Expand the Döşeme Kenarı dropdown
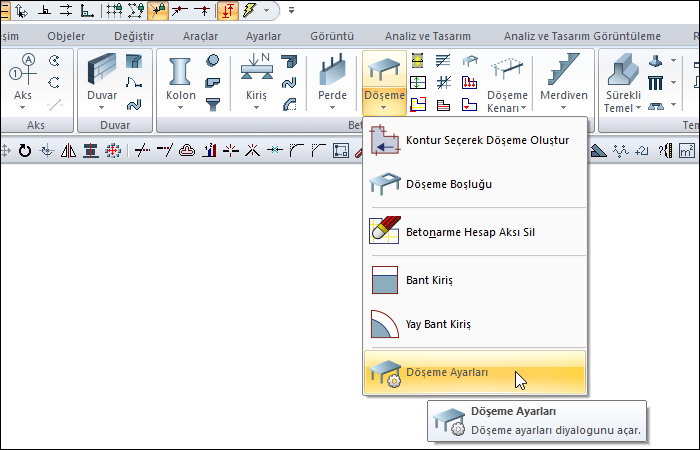The image size is (700, 450). [x=523, y=108]
